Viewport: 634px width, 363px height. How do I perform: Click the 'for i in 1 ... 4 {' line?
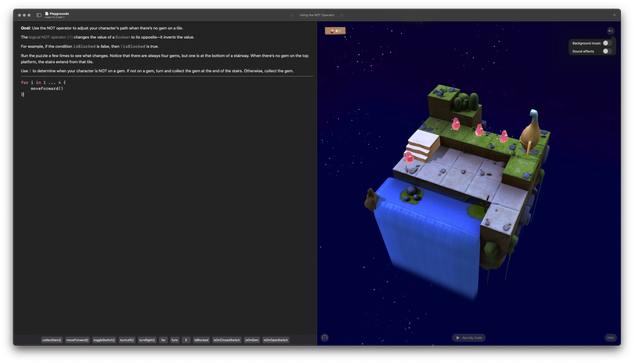[x=43, y=82]
